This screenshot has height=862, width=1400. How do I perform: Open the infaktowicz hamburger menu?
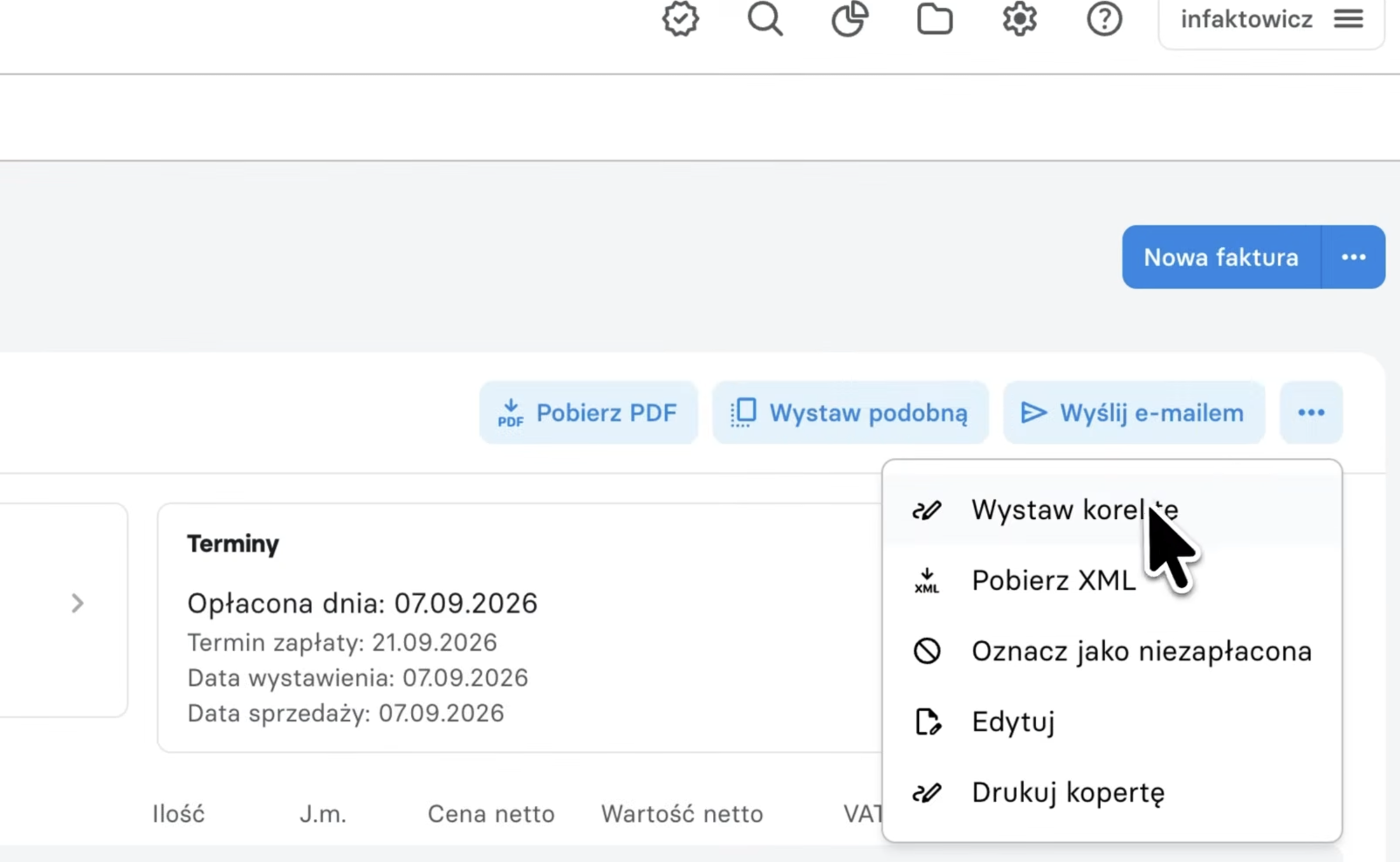click(x=1349, y=19)
